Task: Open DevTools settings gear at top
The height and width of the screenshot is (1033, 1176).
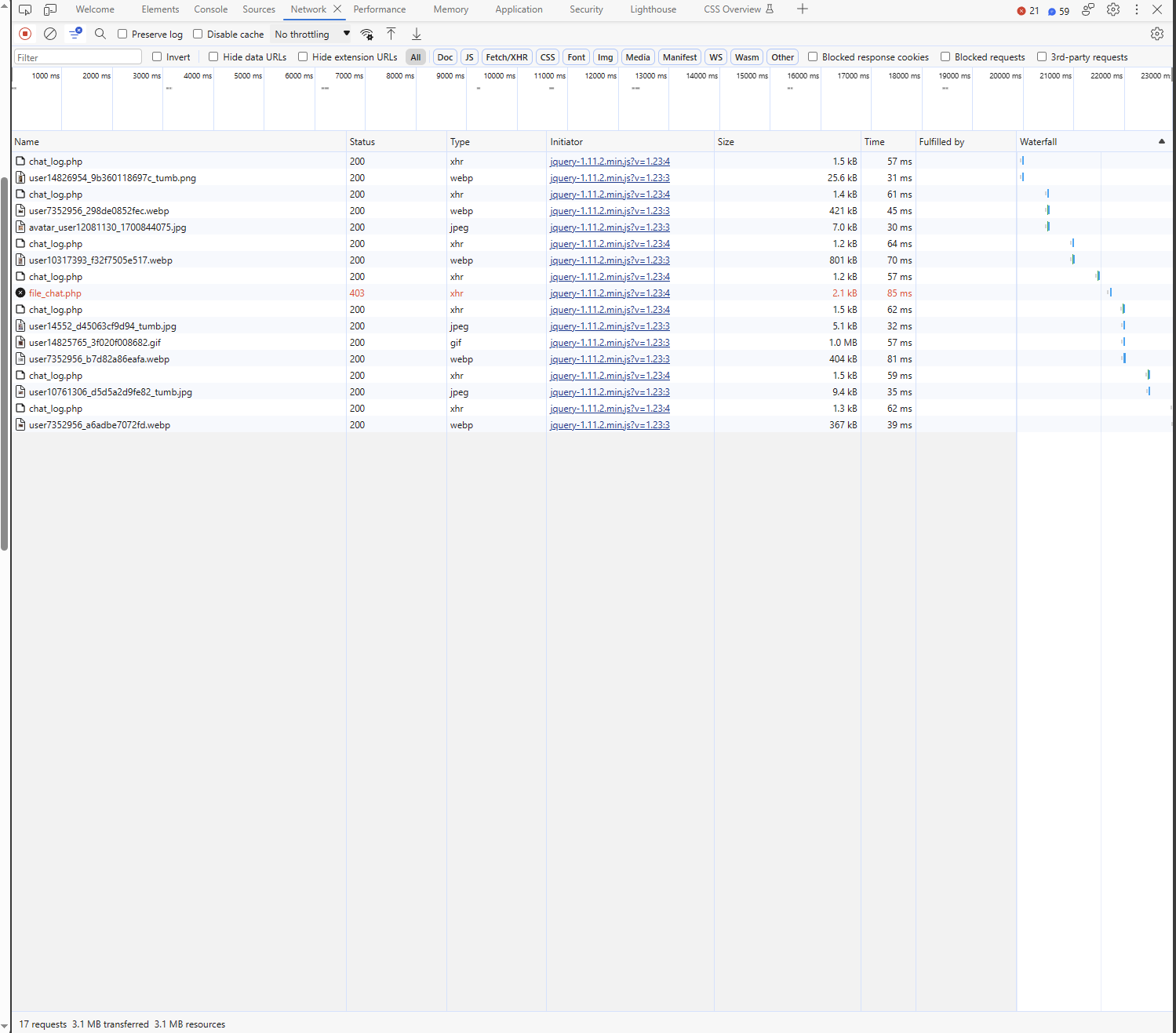Action: (1113, 9)
